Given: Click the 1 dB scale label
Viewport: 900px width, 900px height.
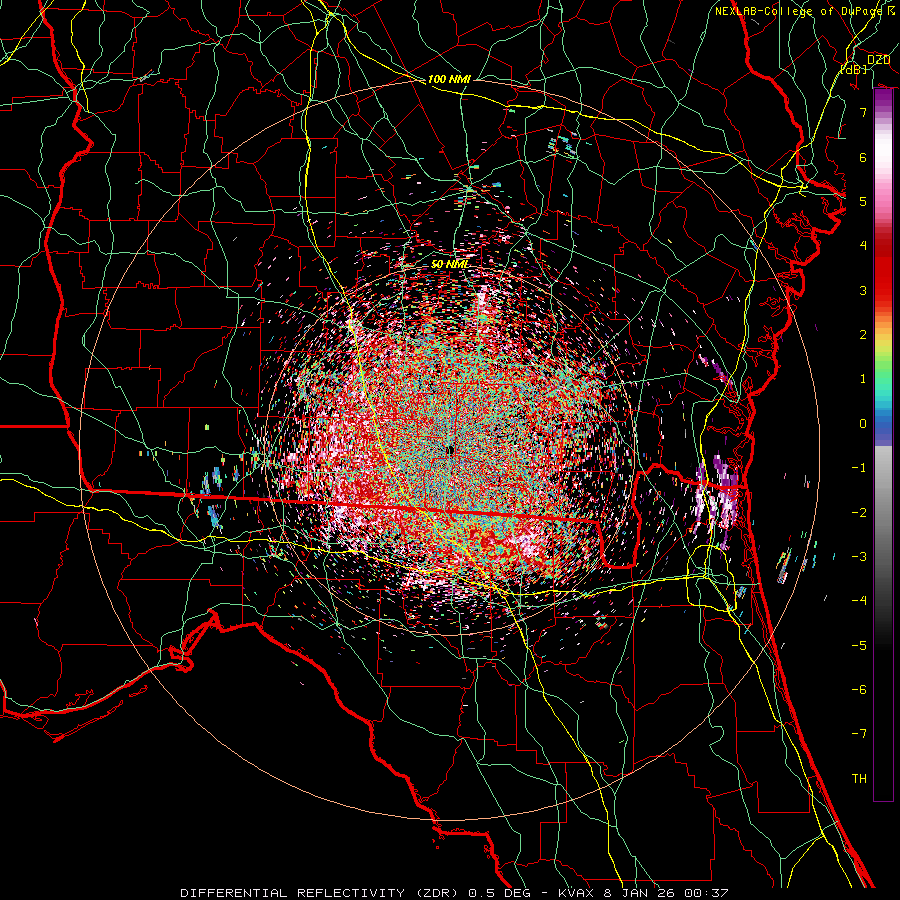Looking at the screenshot, I should coord(863,379).
